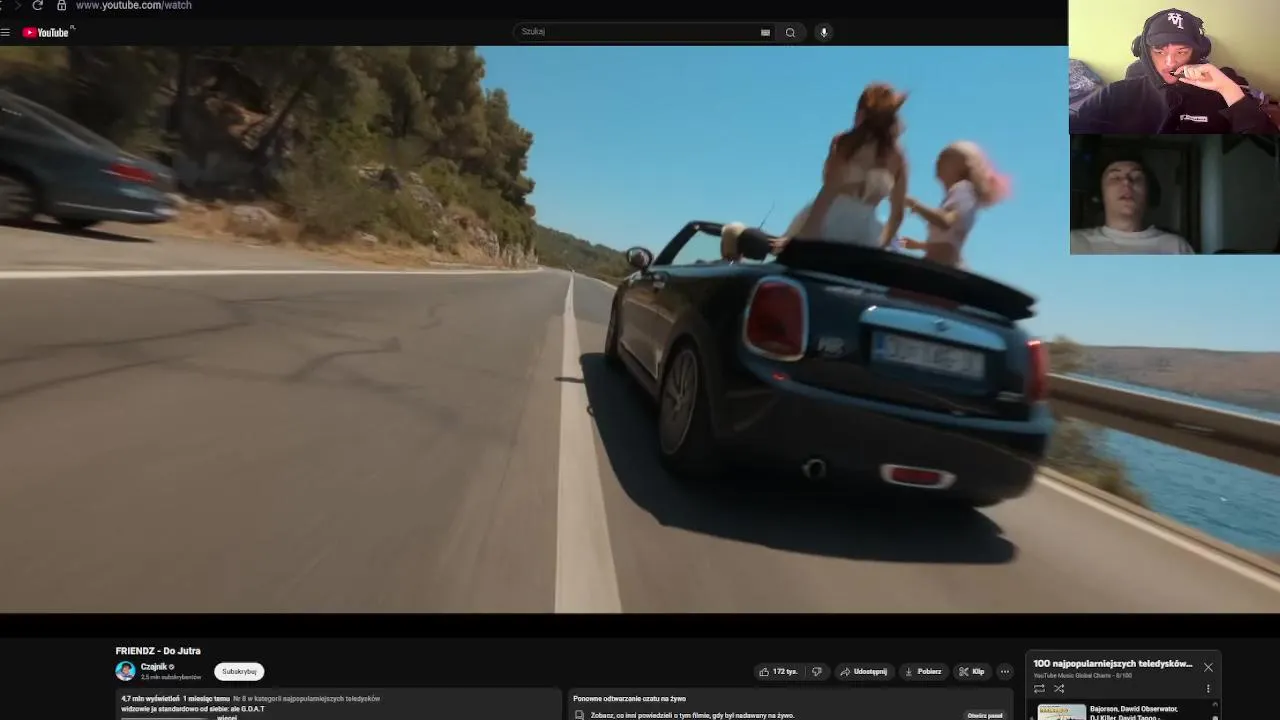The image size is (1280, 720).
Task: Select the Bajorson, Dawid Obserwator playlist thumbnail
Action: pyautogui.click(x=1062, y=712)
